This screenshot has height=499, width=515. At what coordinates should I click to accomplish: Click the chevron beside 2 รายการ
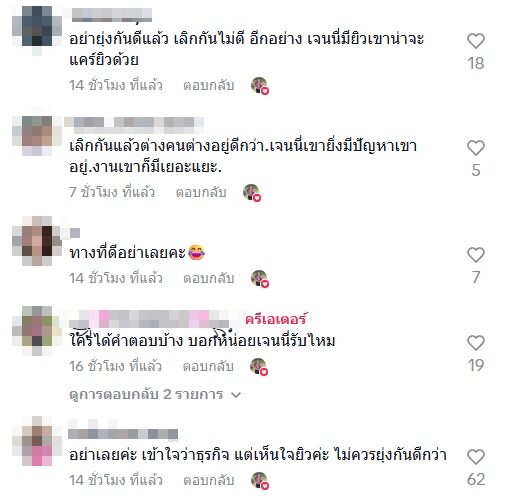[236, 395]
